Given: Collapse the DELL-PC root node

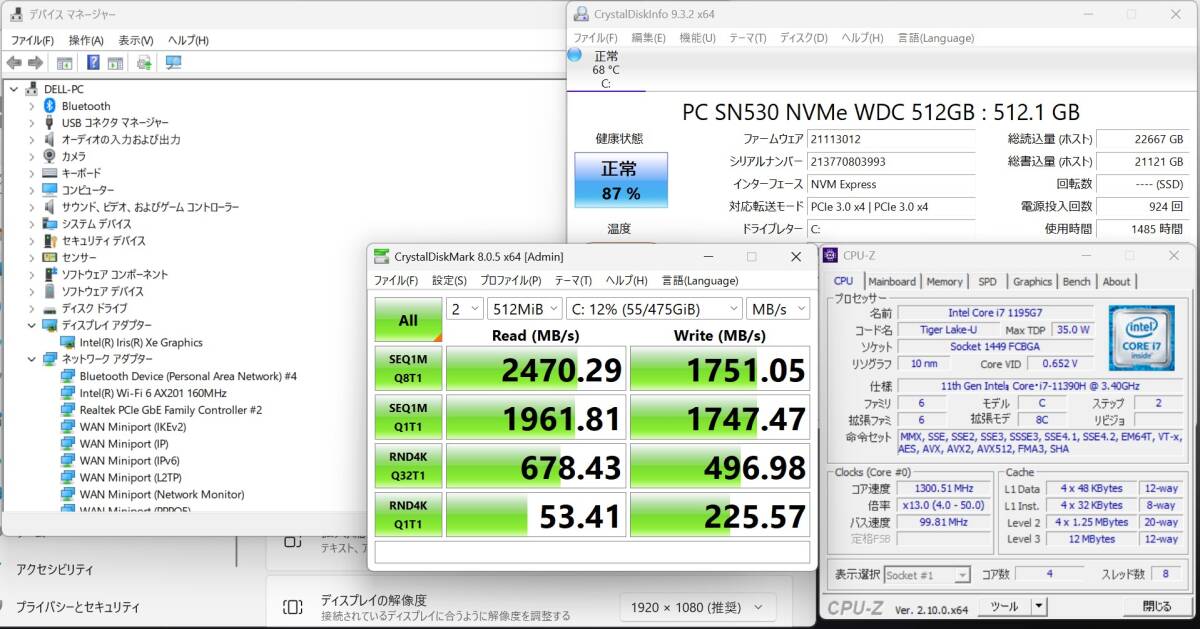Looking at the screenshot, I should click(14, 89).
